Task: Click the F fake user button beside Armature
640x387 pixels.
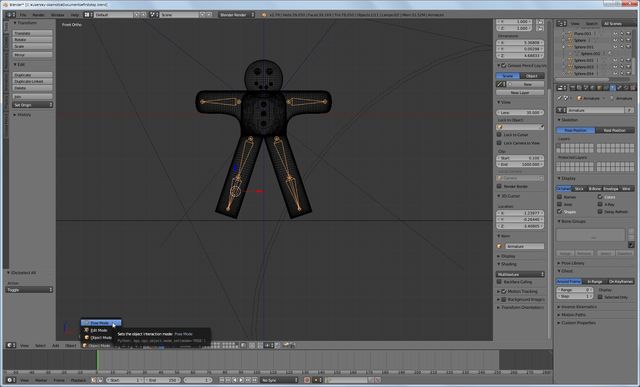Action: coord(629,110)
